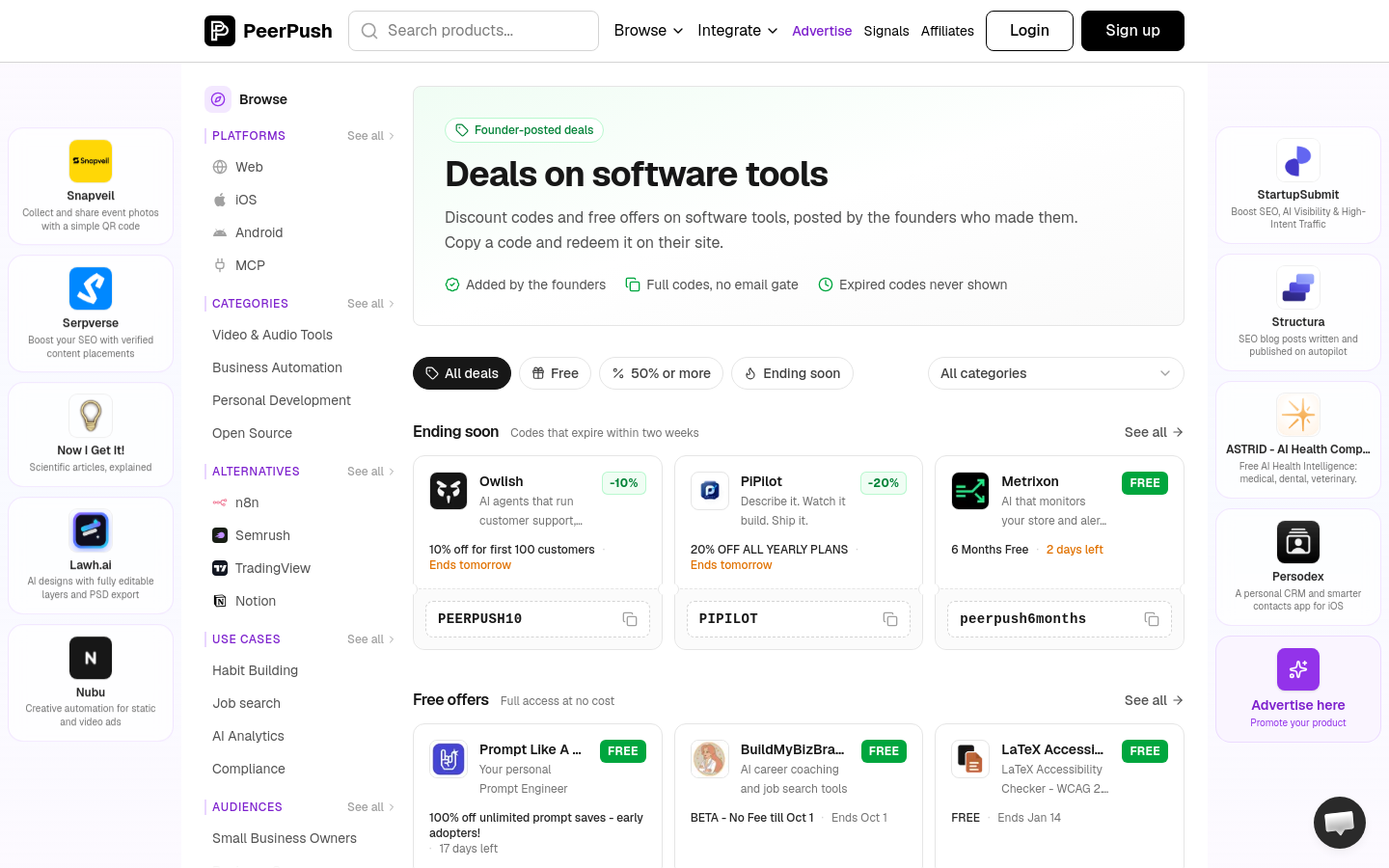Image resolution: width=1389 pixels, height=868 pixels.
Task: Open the All categories dropdown
Action: (1056, 373)
